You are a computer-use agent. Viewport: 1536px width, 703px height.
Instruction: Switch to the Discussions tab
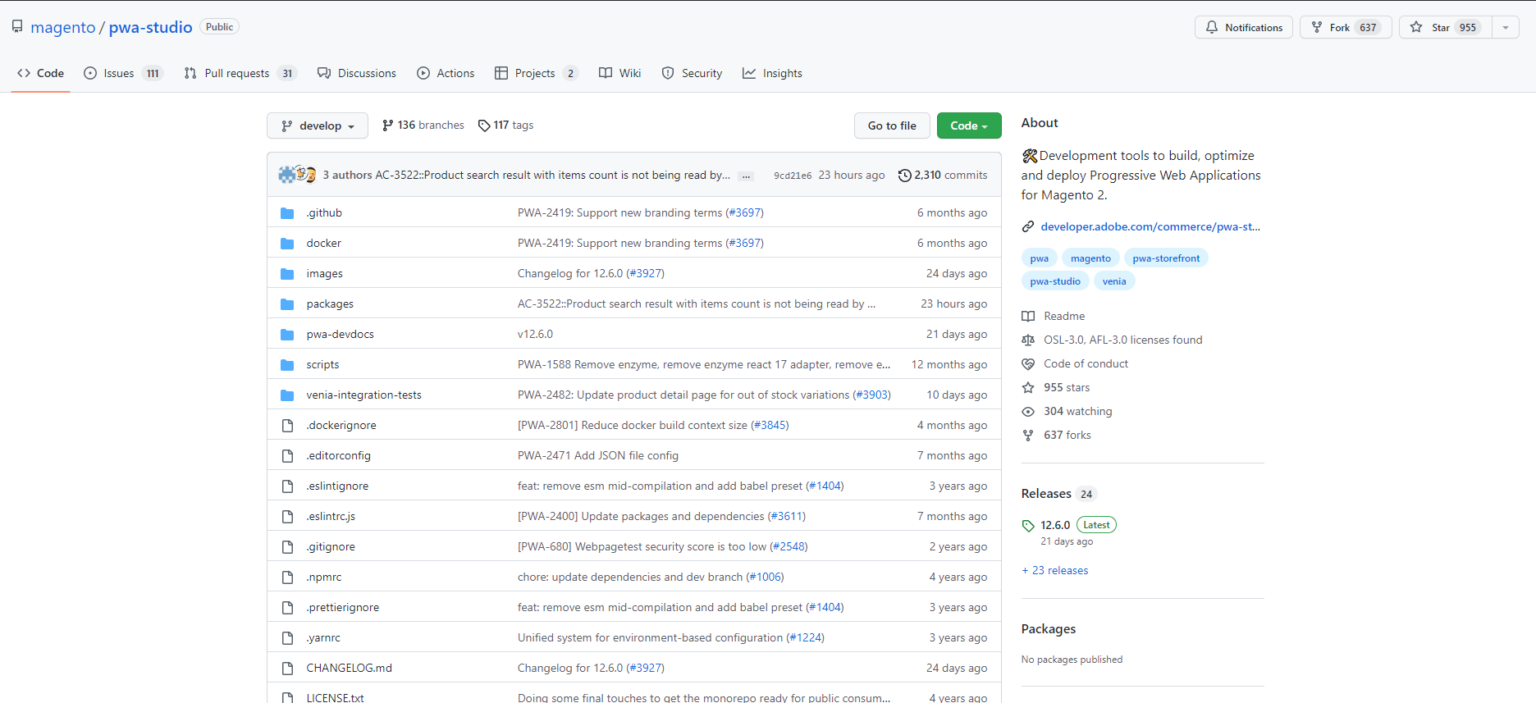point(356,72)
